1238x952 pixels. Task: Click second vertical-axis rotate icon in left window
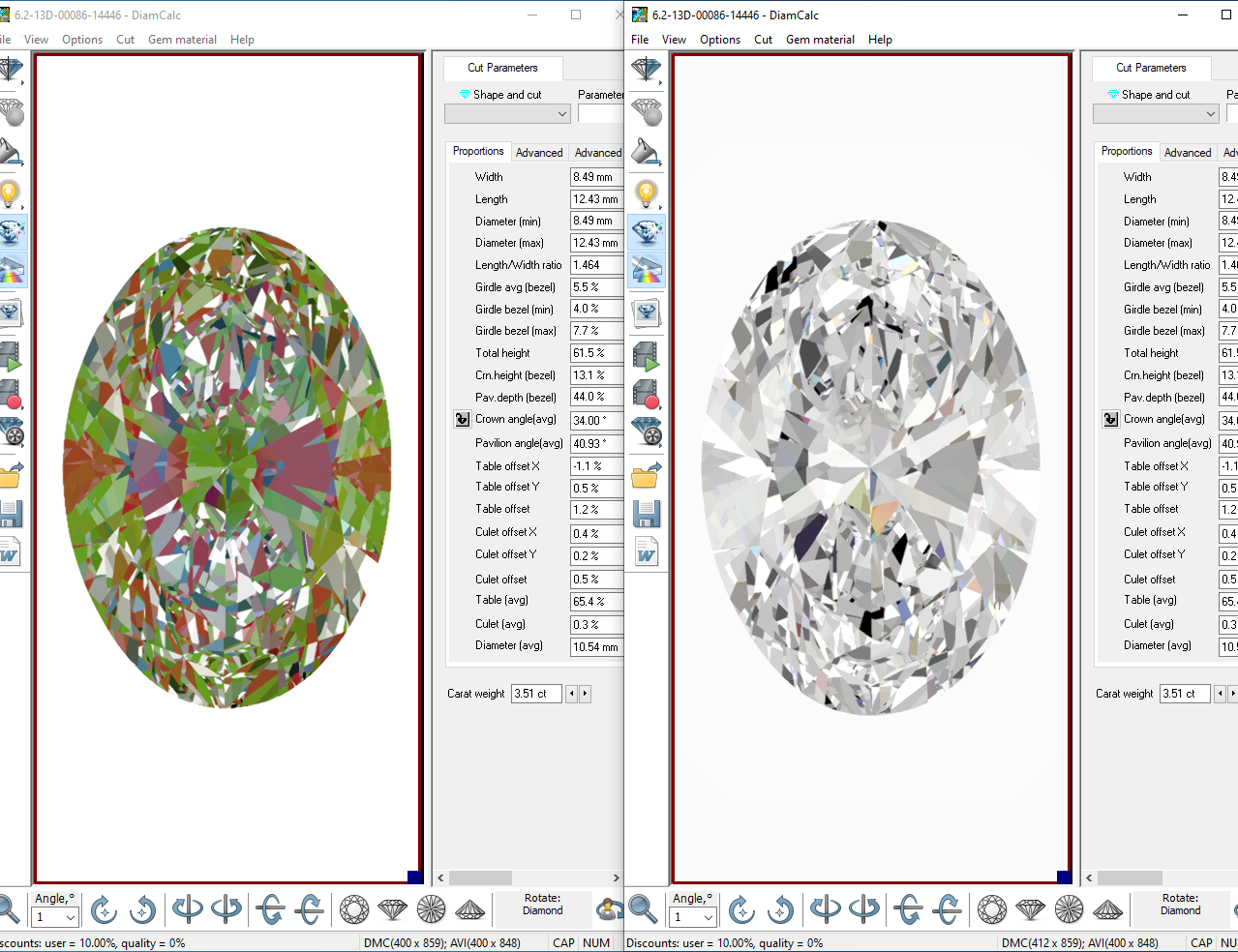pos(226,909)
